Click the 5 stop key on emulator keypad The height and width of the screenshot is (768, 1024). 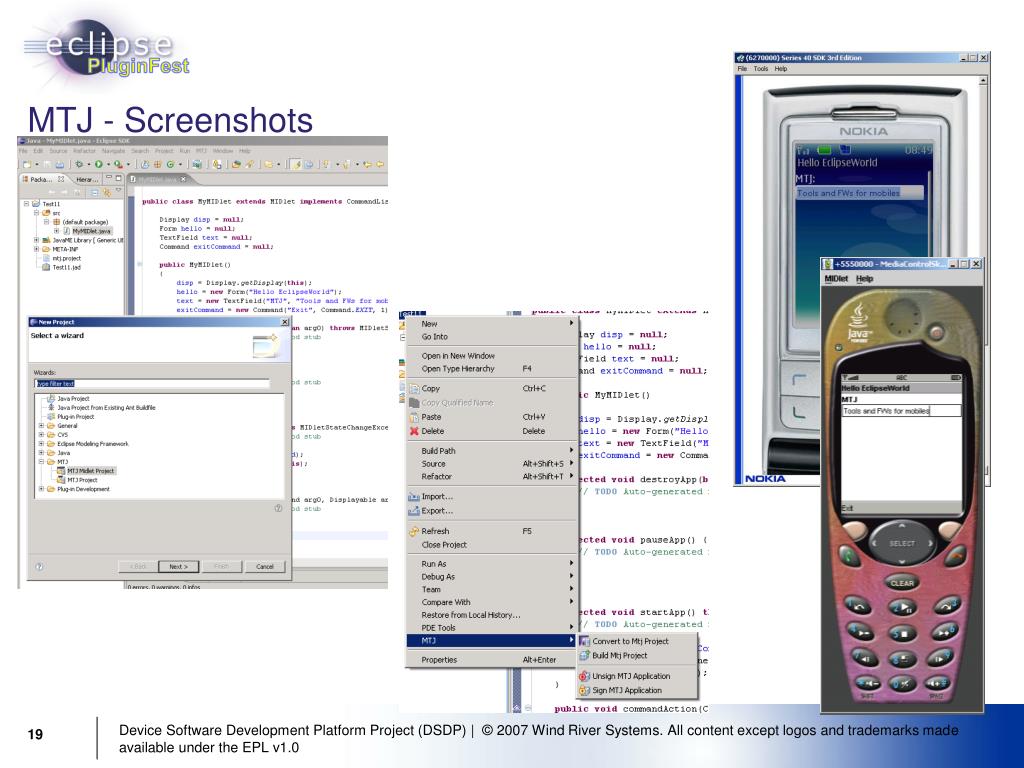coord(903,633)
